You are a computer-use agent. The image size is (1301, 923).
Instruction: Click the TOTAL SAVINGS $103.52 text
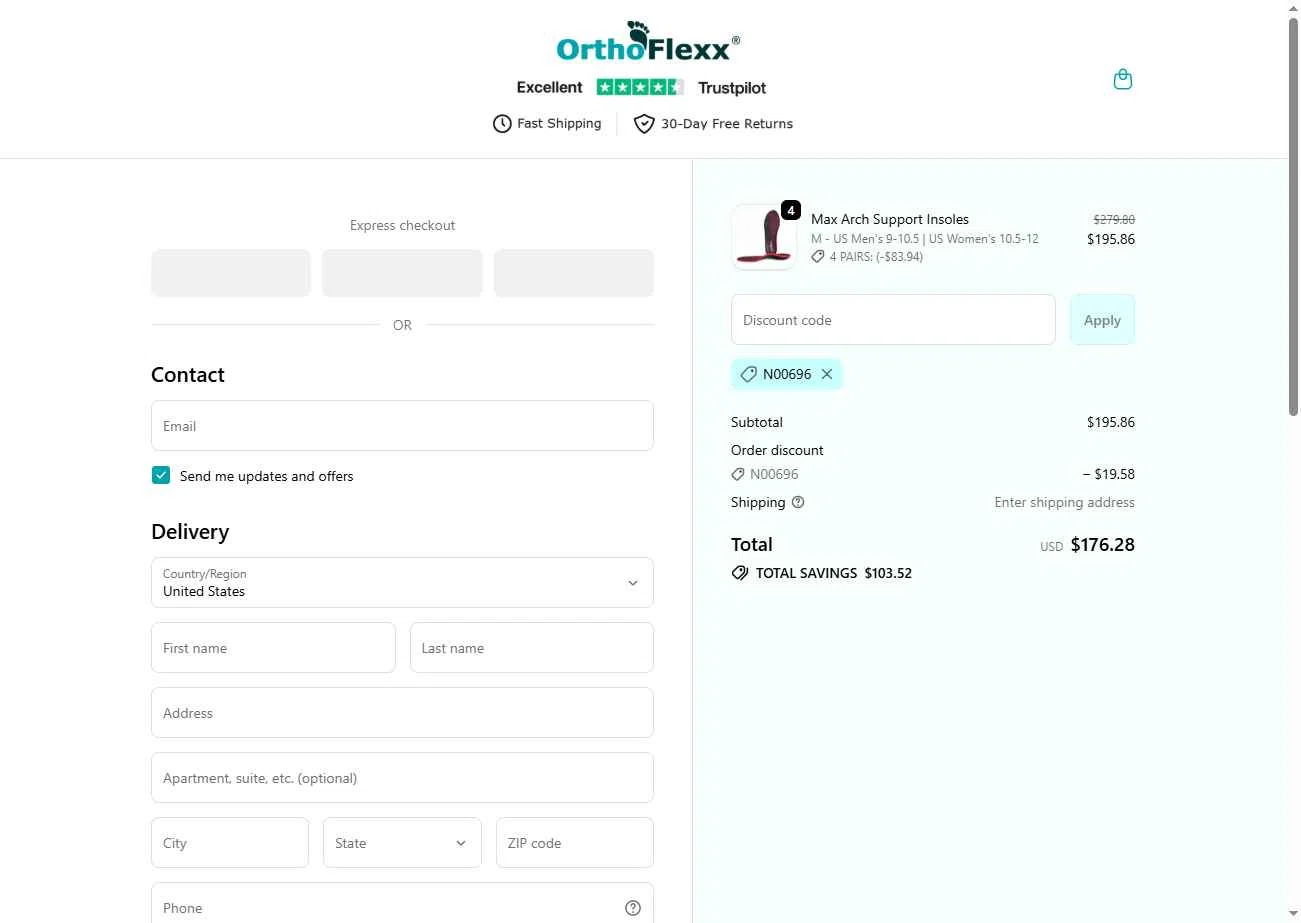click(x=834, y=573)
